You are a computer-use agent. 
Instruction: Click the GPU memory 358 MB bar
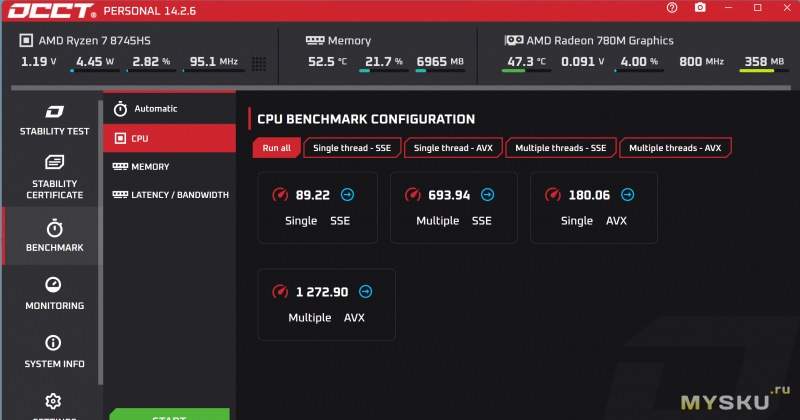click(x=764, y=71)
